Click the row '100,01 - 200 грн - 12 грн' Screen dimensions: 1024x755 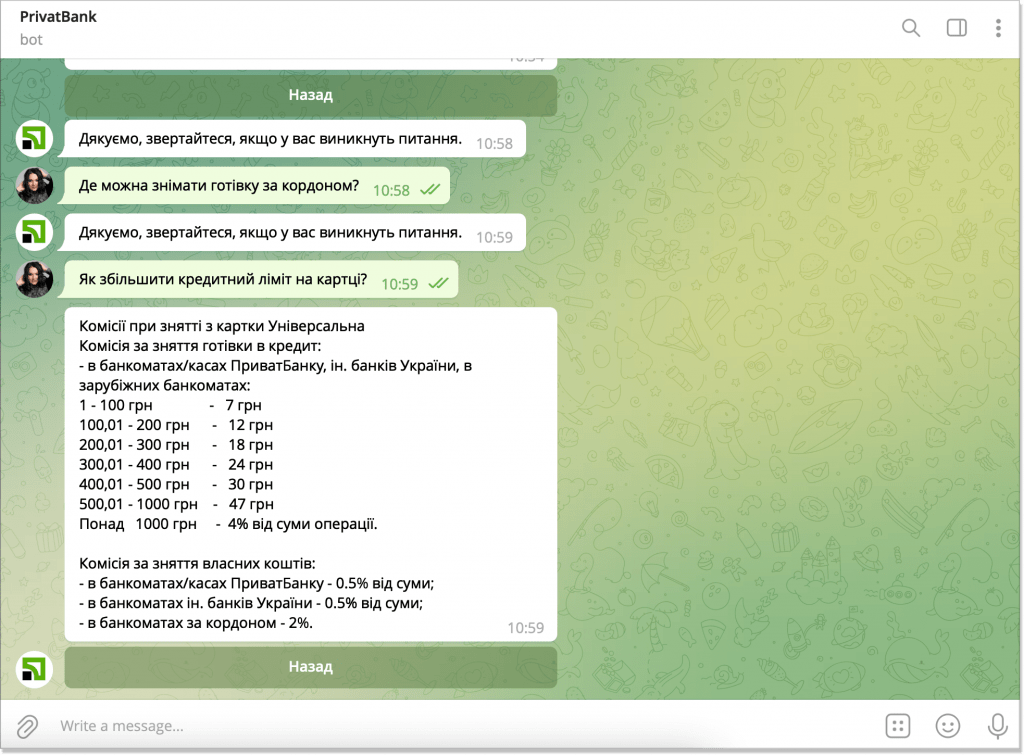coord(176,425)
